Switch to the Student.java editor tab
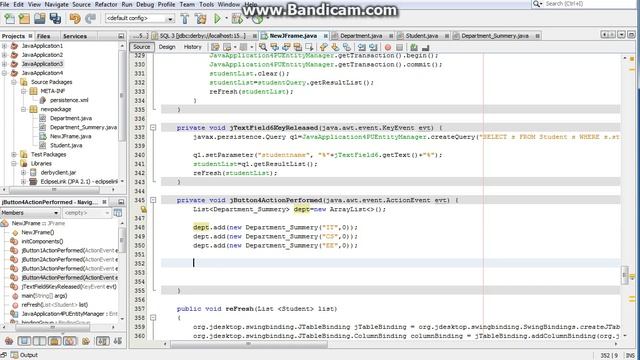The width and height of the screenshot is (640, 360). coord(422,36)
